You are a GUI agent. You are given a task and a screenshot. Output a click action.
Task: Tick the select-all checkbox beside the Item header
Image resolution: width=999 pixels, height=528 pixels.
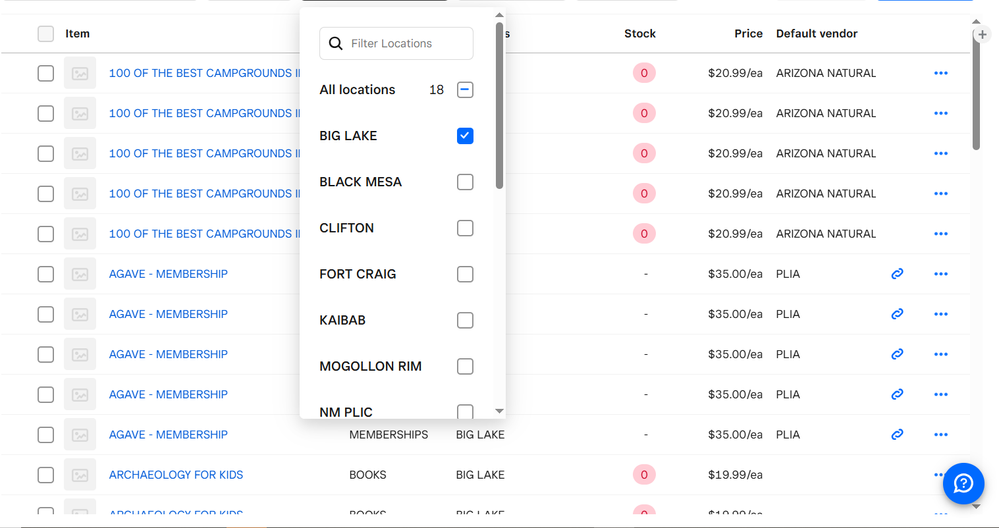46,34
